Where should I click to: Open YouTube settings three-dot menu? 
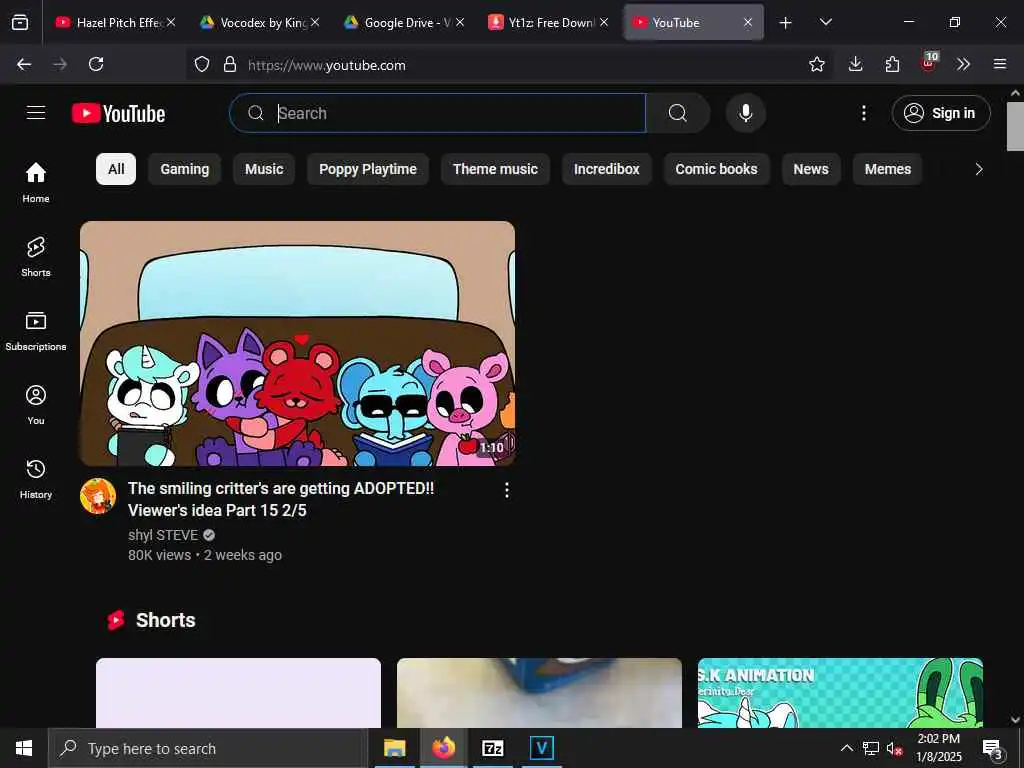tap(863, 113)
